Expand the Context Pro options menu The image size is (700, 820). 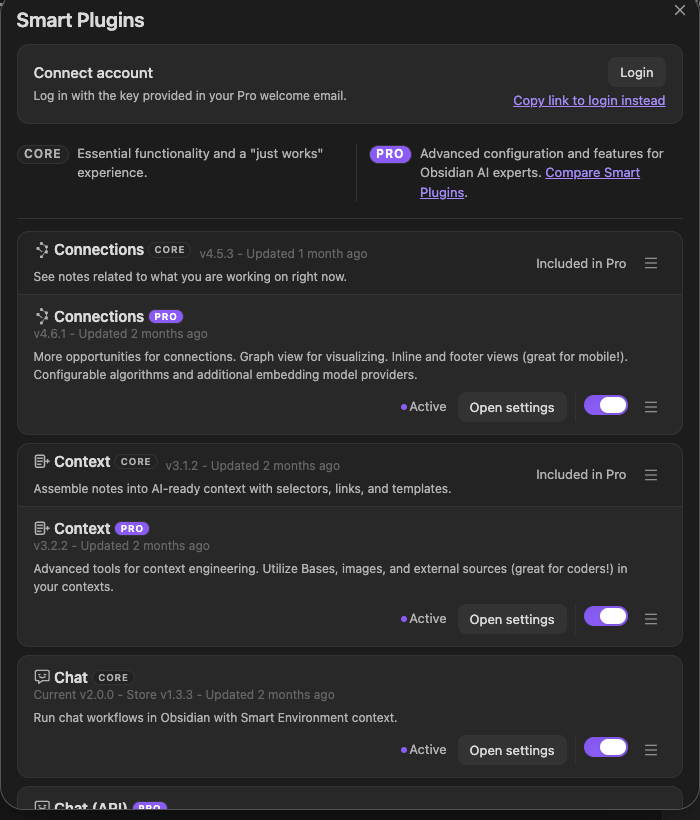[651, 619]
